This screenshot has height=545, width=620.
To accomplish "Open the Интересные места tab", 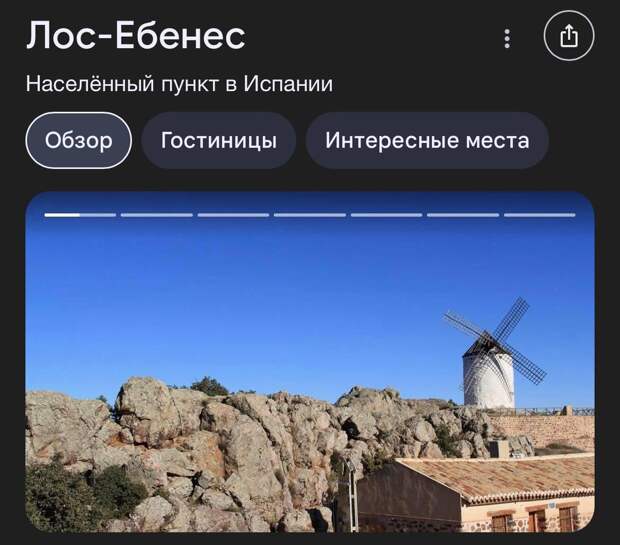I will tap(427, 140).
